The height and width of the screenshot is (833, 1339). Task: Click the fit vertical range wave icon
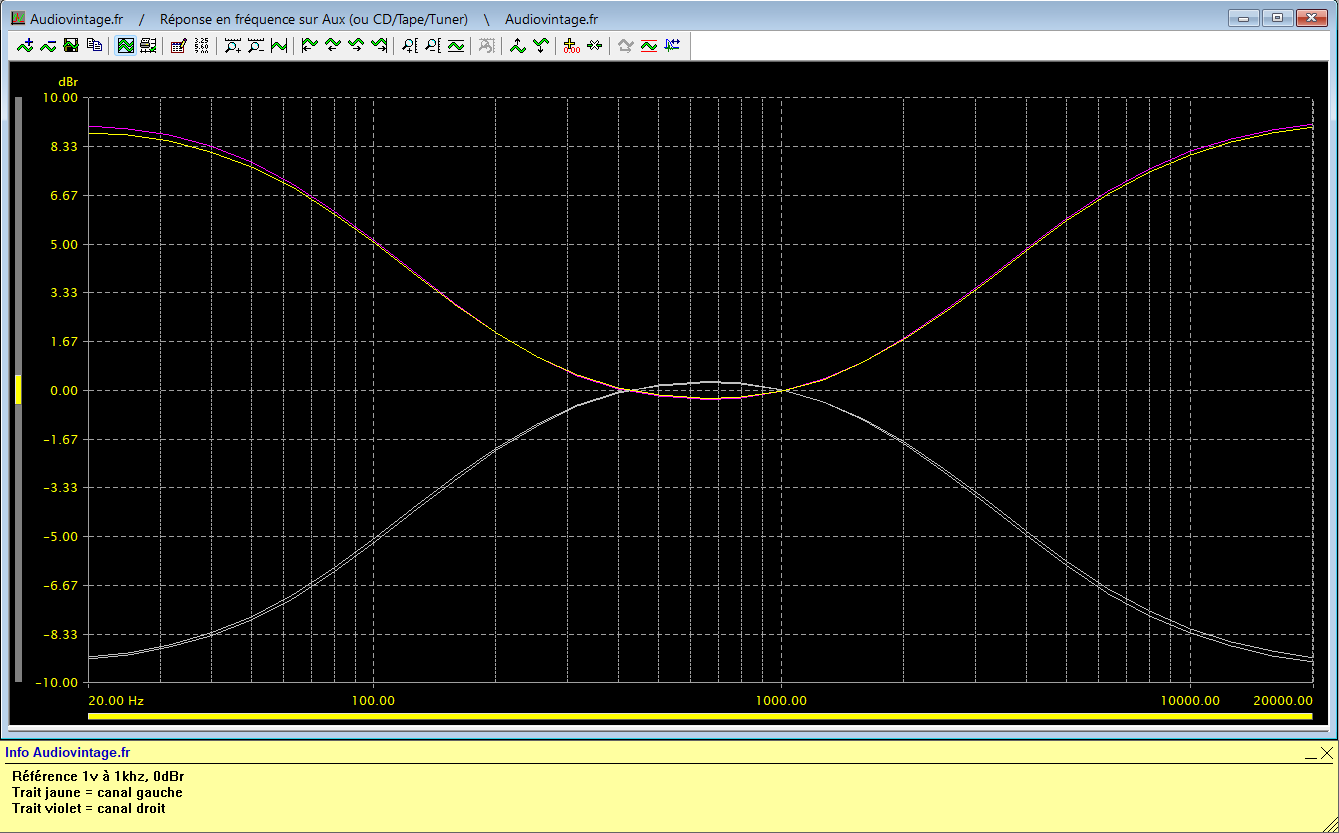(x=456, y=45)
